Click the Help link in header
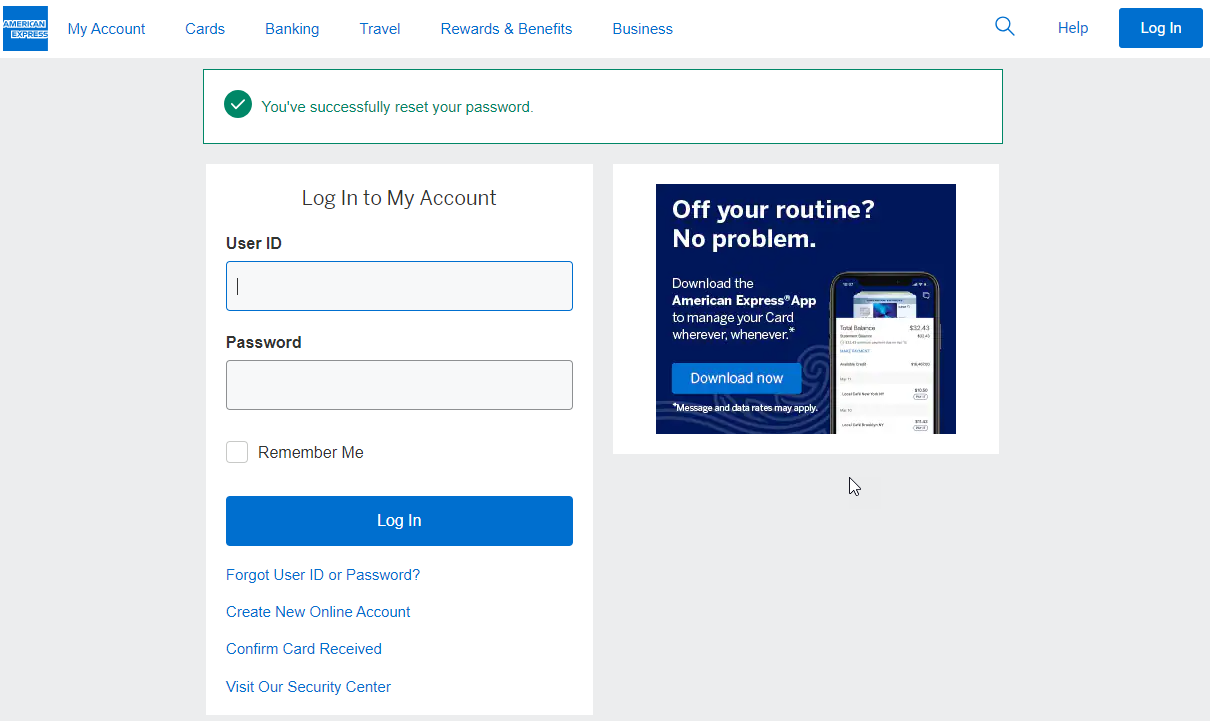This screenshot has height=721, width=1210. point(1072,28)
